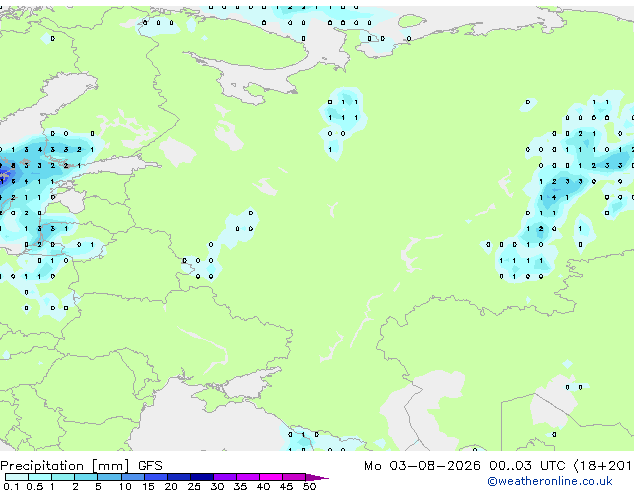
Task: Click the above-50 mm arrow tip of legend
Action: click(x=317, y=477)
